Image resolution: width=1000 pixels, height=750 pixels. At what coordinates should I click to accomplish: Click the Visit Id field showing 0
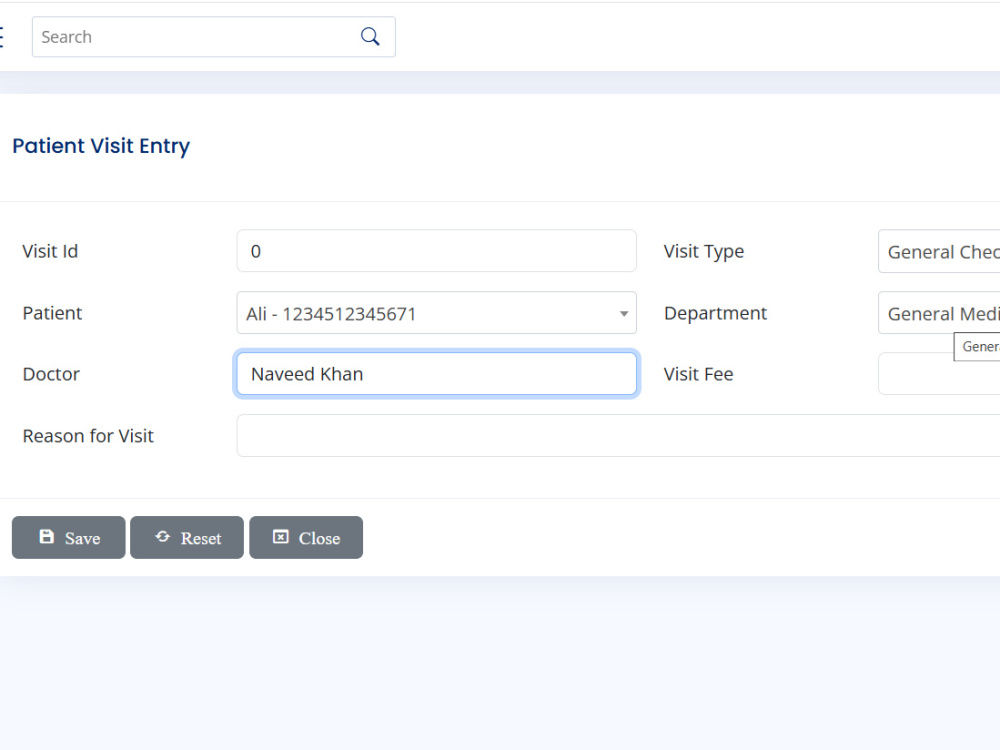436,251
